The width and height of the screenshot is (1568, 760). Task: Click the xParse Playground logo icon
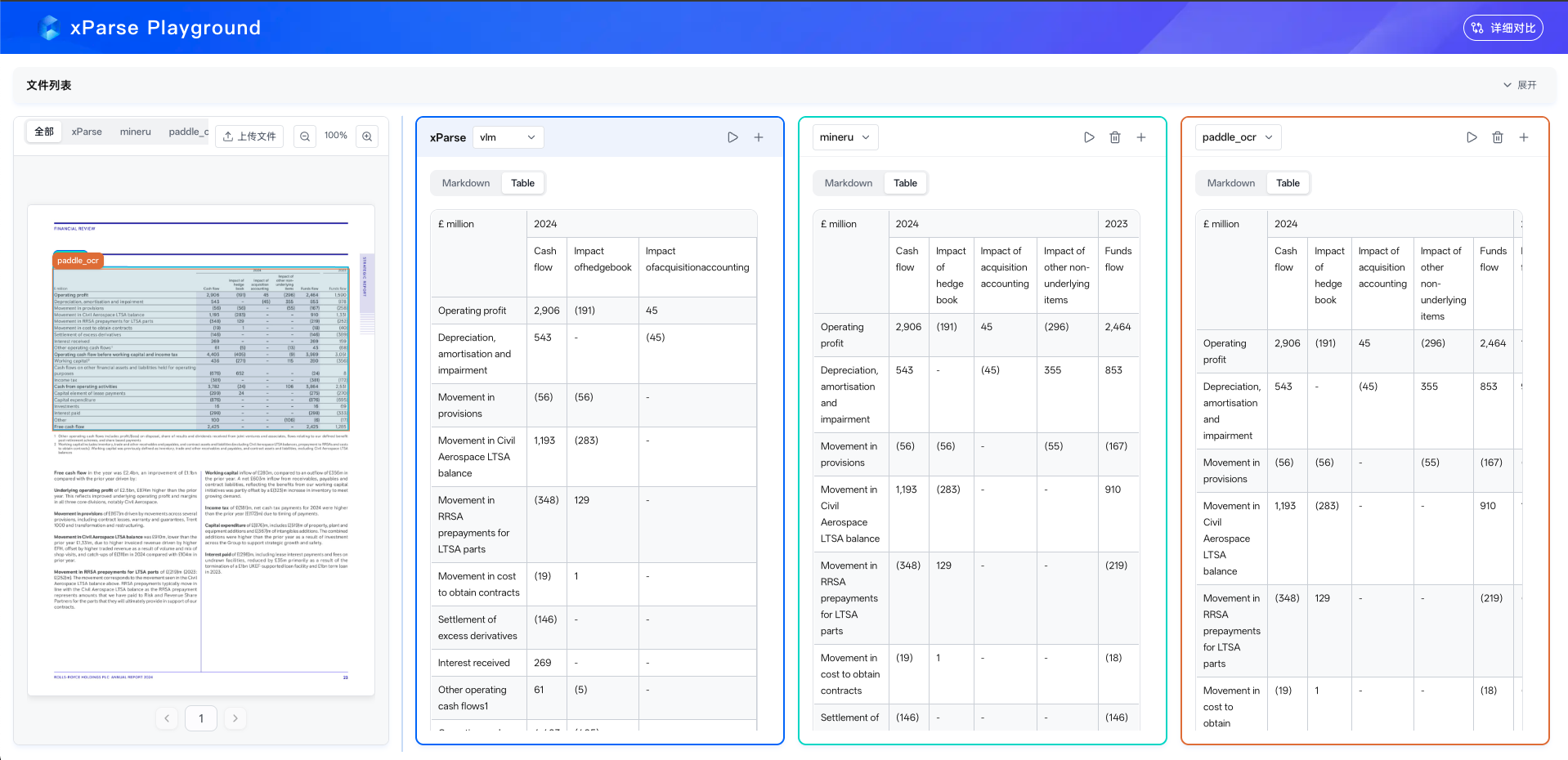pyautogui.click(x=50, y=28)
